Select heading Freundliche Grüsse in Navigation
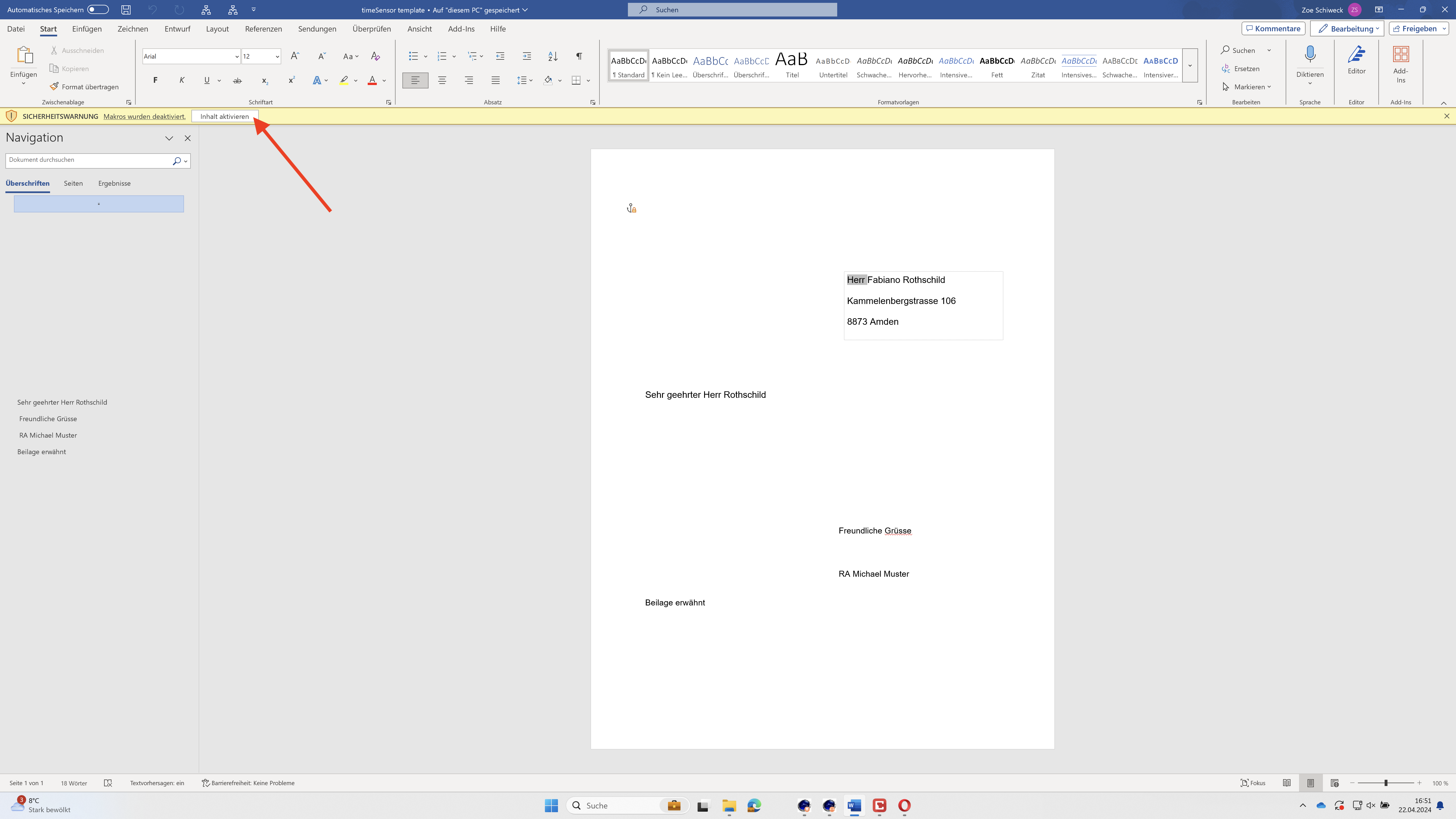This screenshot has width=1456, height=819. (48, 419)
